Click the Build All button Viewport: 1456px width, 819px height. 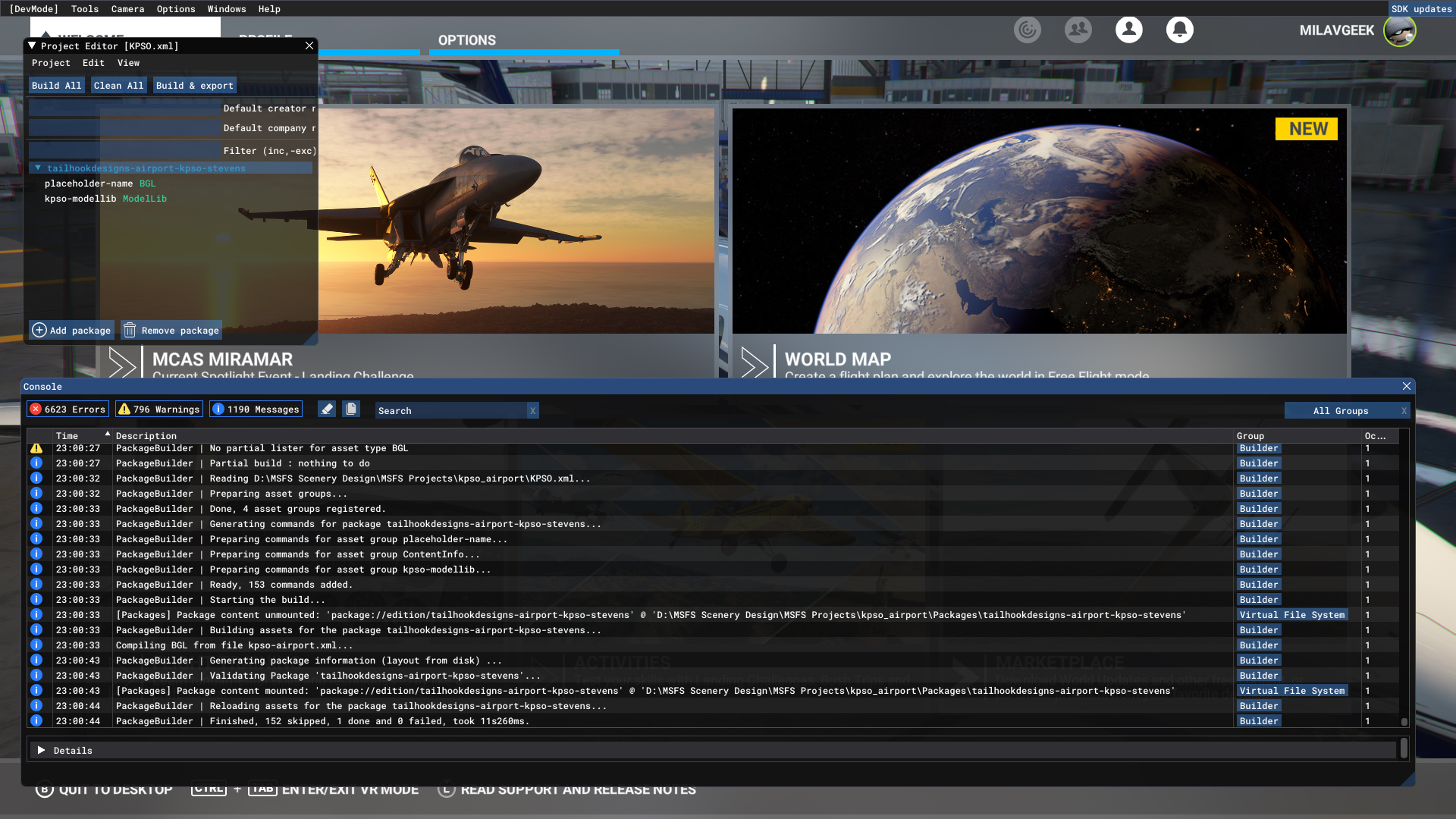pyautogui.click(x=56, y=86)
